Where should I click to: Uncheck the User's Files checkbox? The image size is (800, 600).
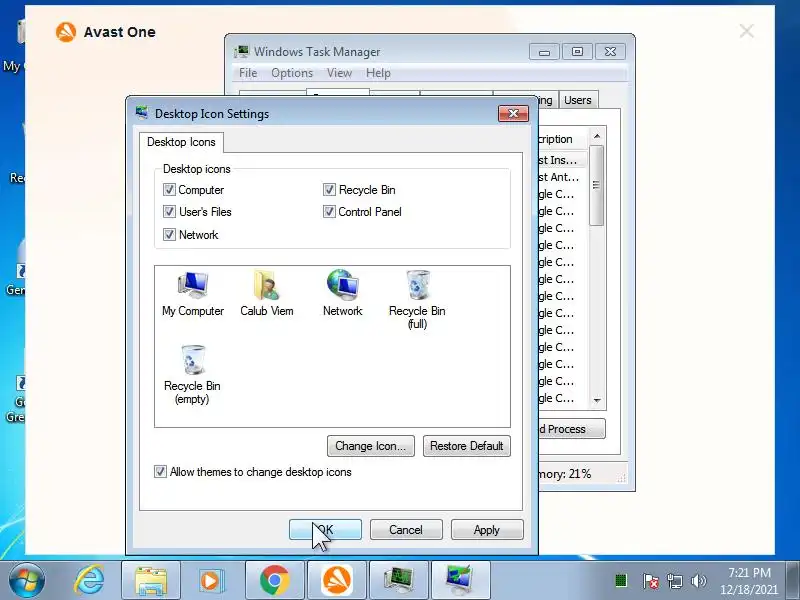(x=169, y=212)
